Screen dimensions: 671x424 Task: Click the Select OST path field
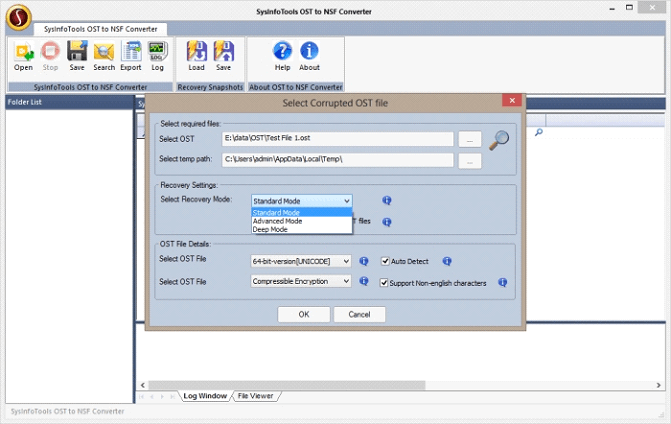coord(338,139)
